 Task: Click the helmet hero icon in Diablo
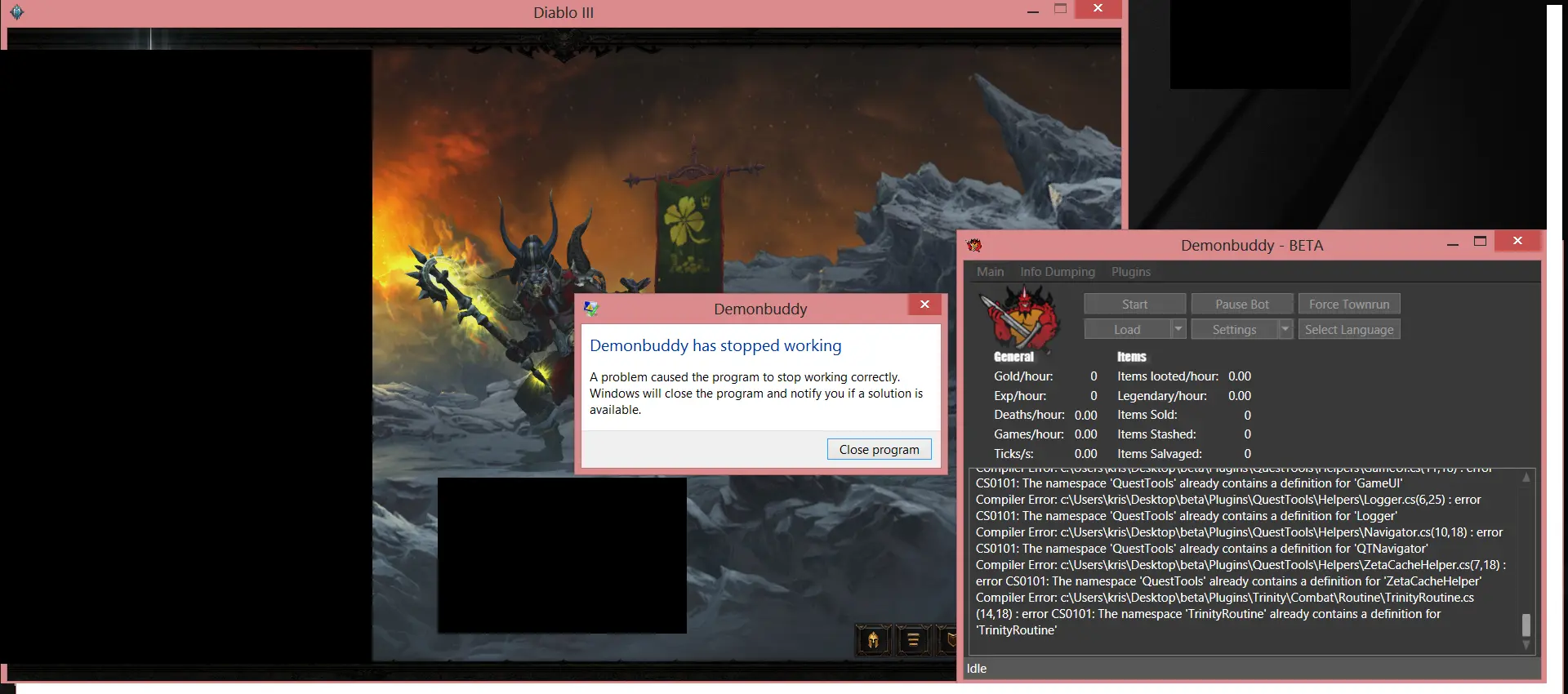point(873,640)
